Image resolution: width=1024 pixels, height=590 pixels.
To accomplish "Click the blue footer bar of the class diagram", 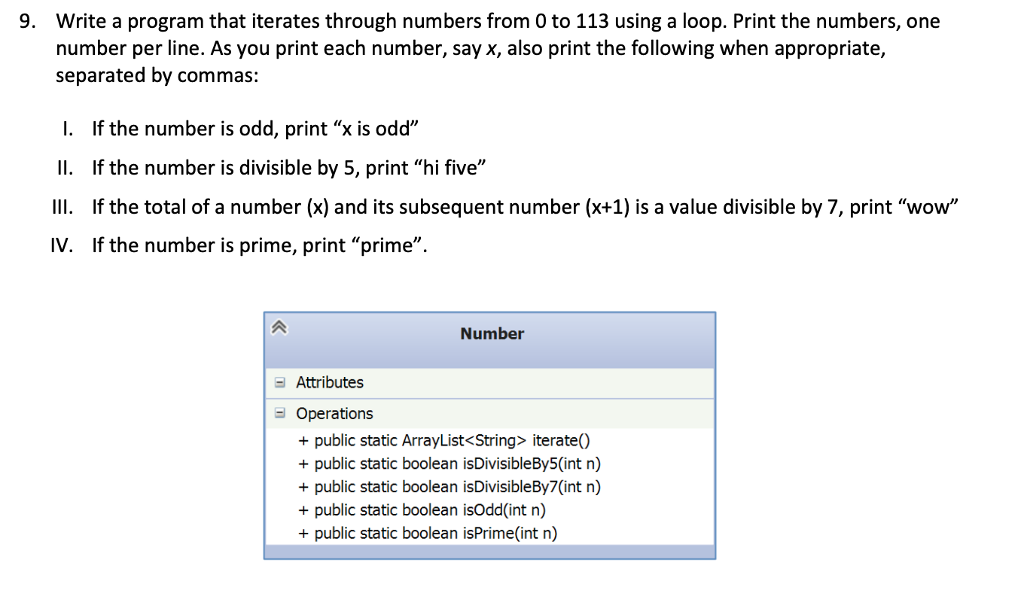I will point(490,552).
